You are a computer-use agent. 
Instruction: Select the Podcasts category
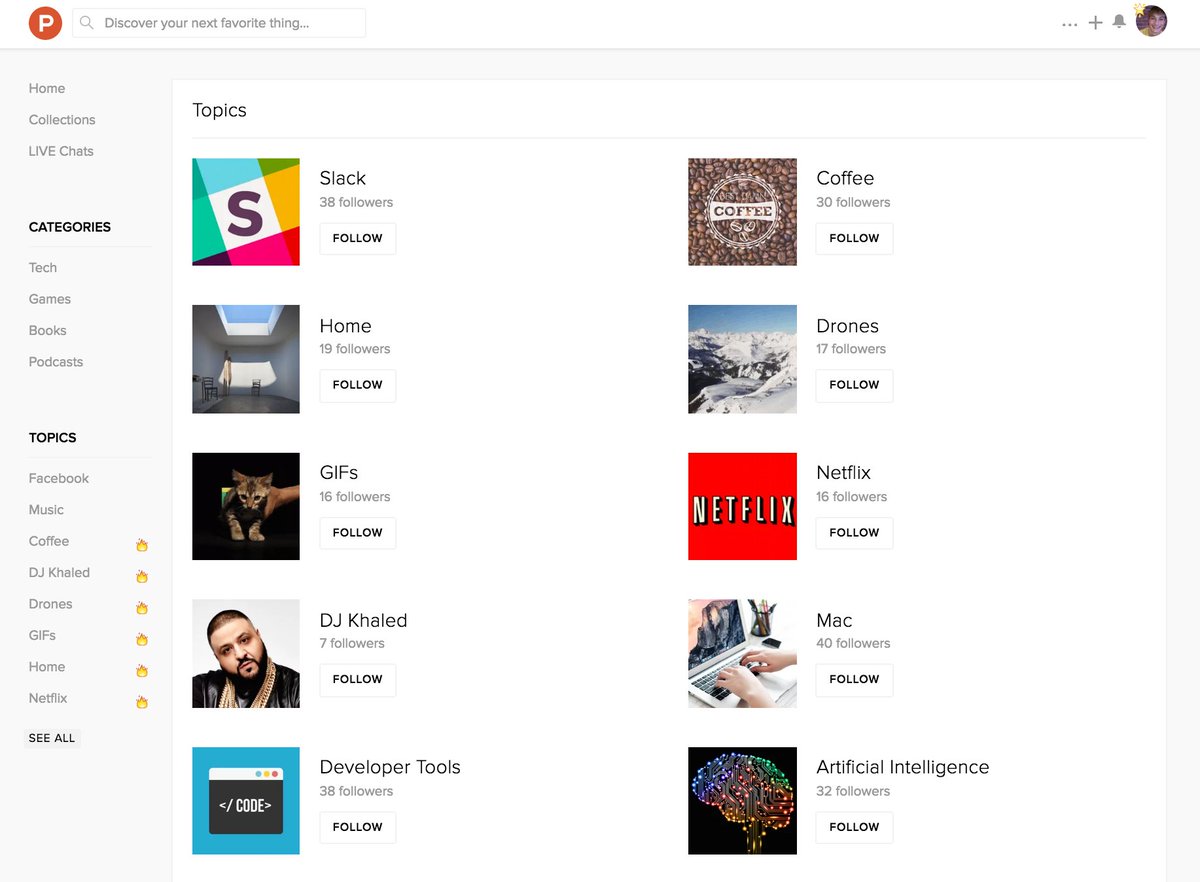click(x=56, y=362)
